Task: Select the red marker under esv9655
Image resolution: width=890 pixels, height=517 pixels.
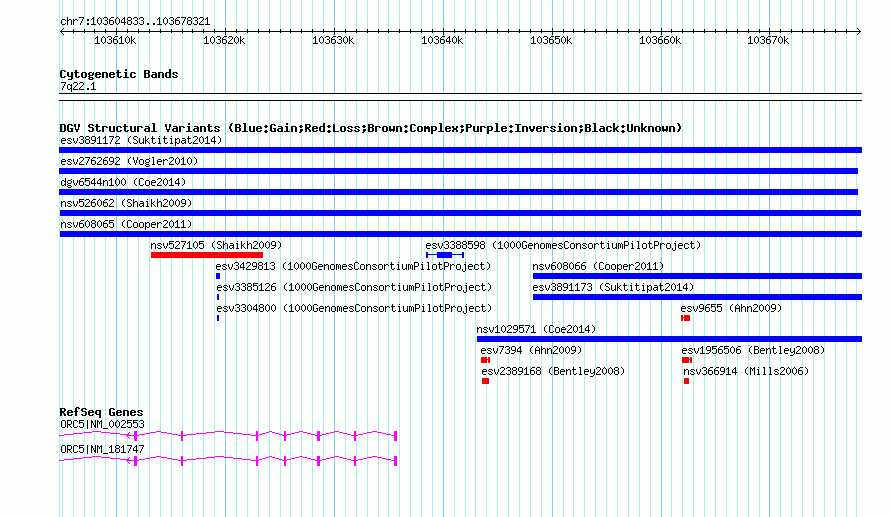Action: pos(686,318)
